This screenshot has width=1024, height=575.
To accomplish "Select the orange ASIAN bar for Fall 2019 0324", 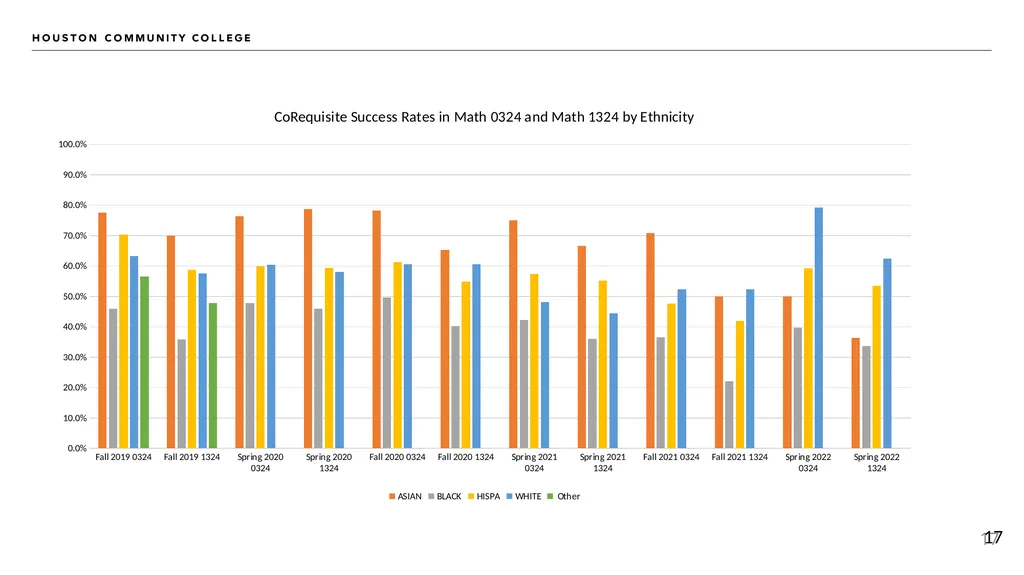I will click(x=103, y=331).
